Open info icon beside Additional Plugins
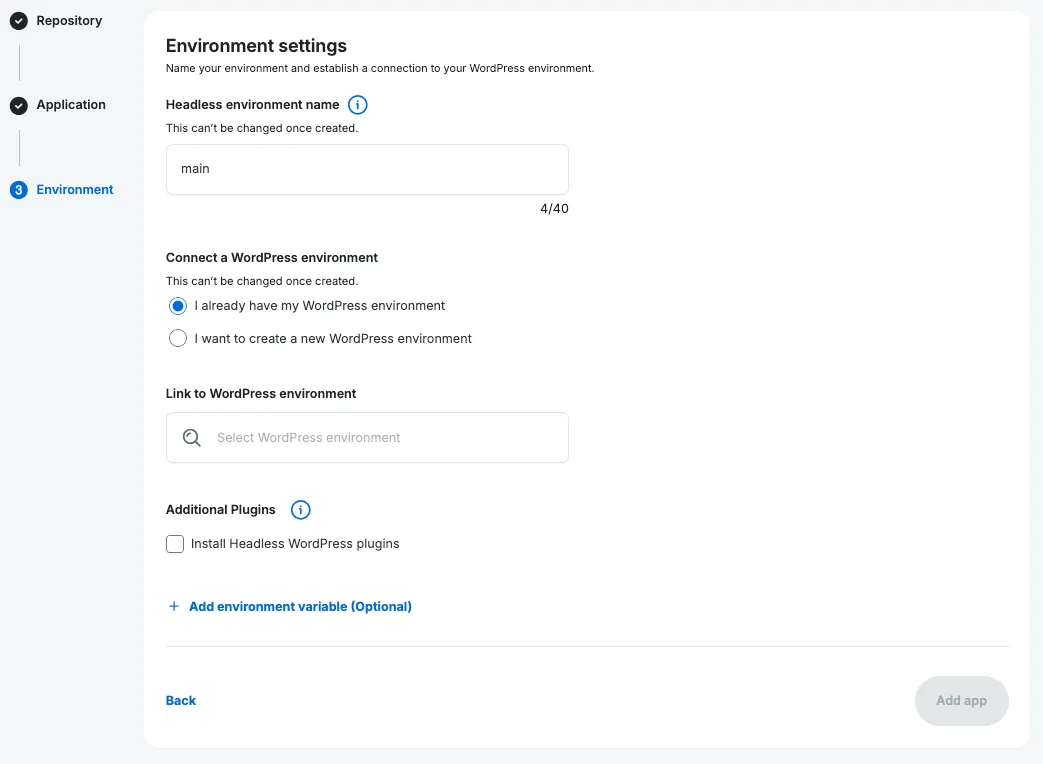 point(300,510)
